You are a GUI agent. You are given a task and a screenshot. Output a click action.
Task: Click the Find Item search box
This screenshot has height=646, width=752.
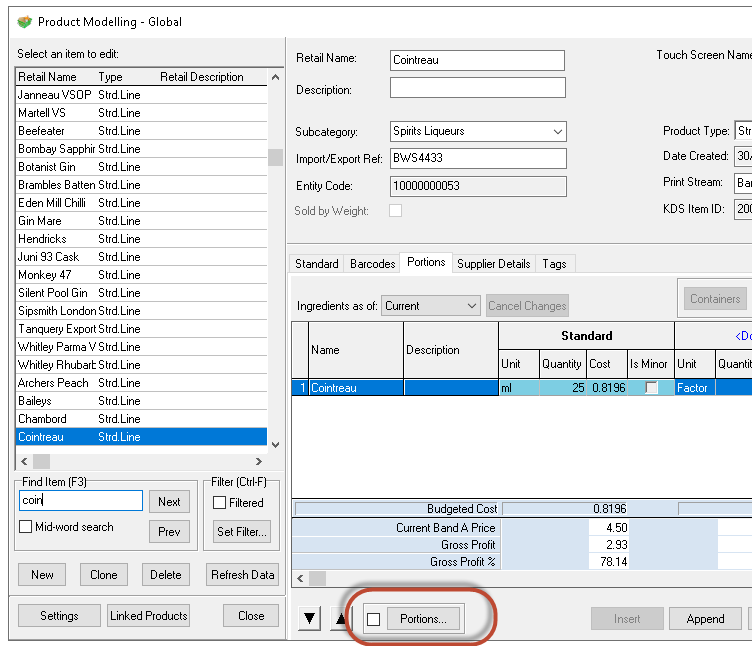(81, 500)
